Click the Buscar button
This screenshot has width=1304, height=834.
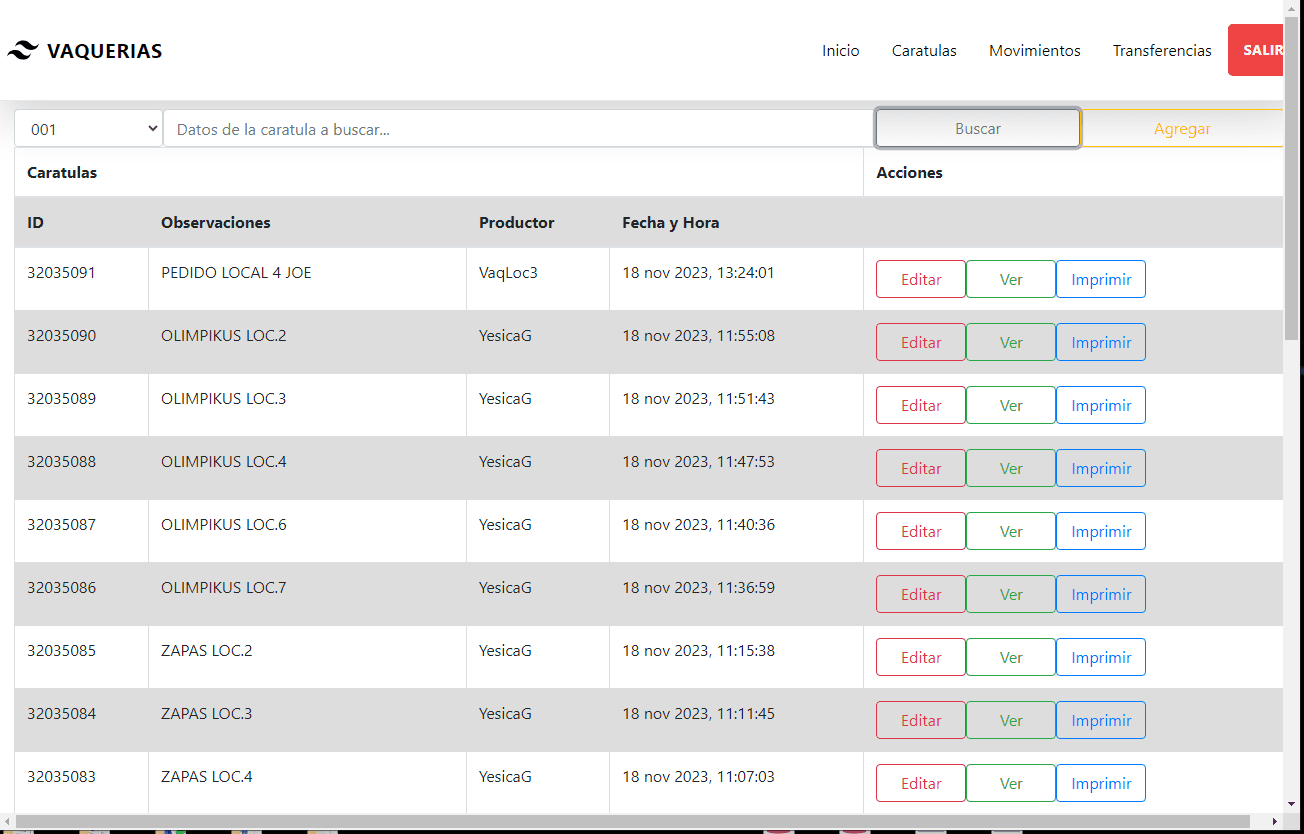978,129
